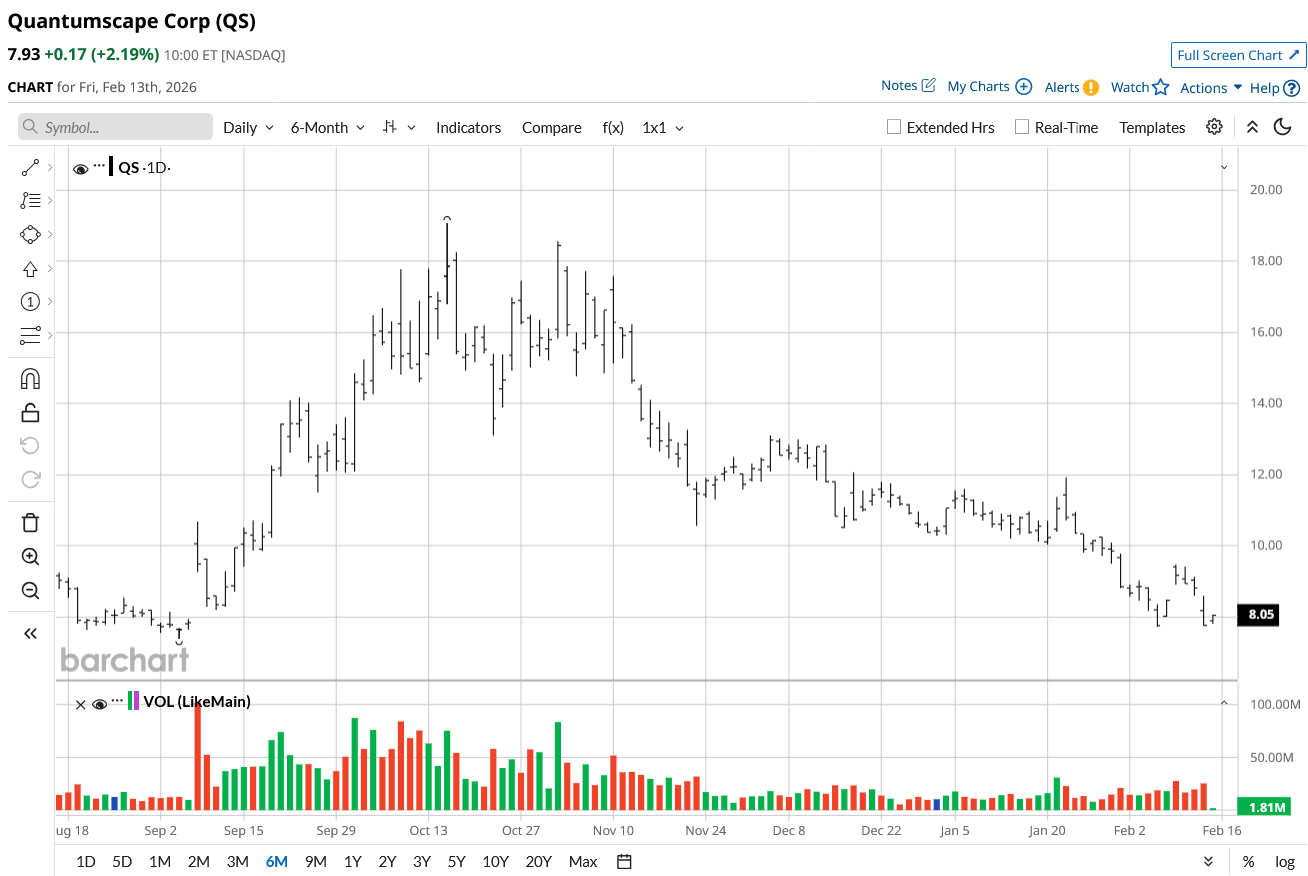Click the VOL color indicator swatch
The height and width of the screenshot is (876, 1308).
tap(133, 700)
